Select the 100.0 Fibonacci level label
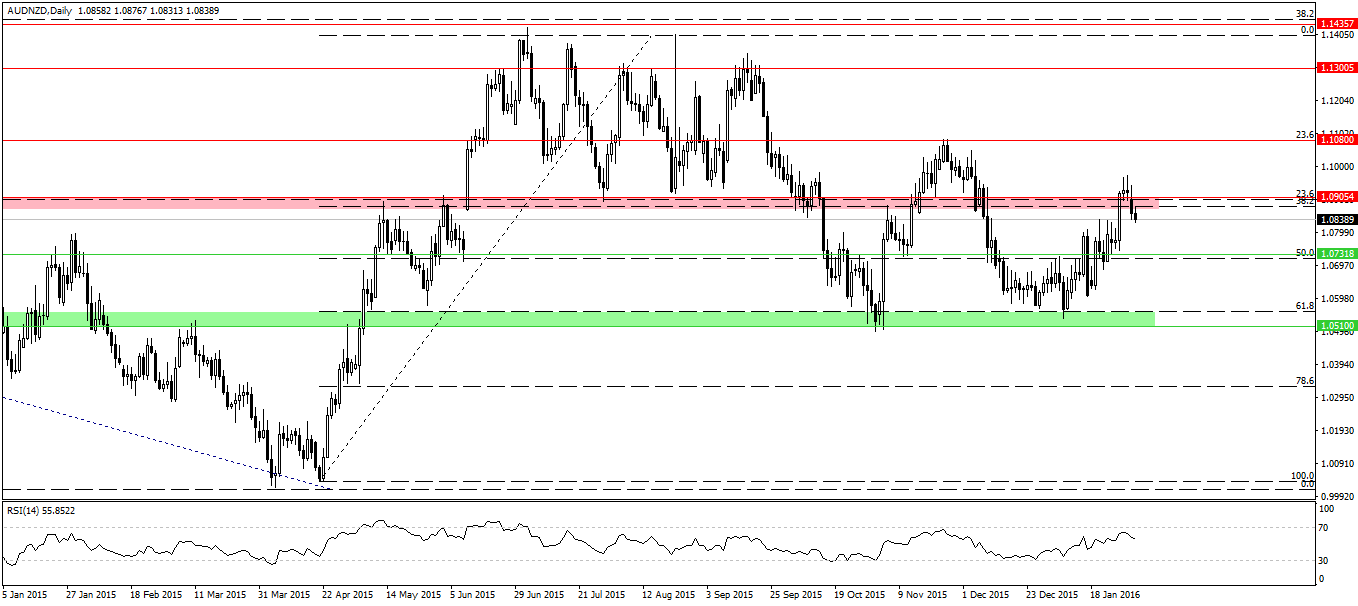This screenshot has height=606, width=1358. click(1302, 476)
